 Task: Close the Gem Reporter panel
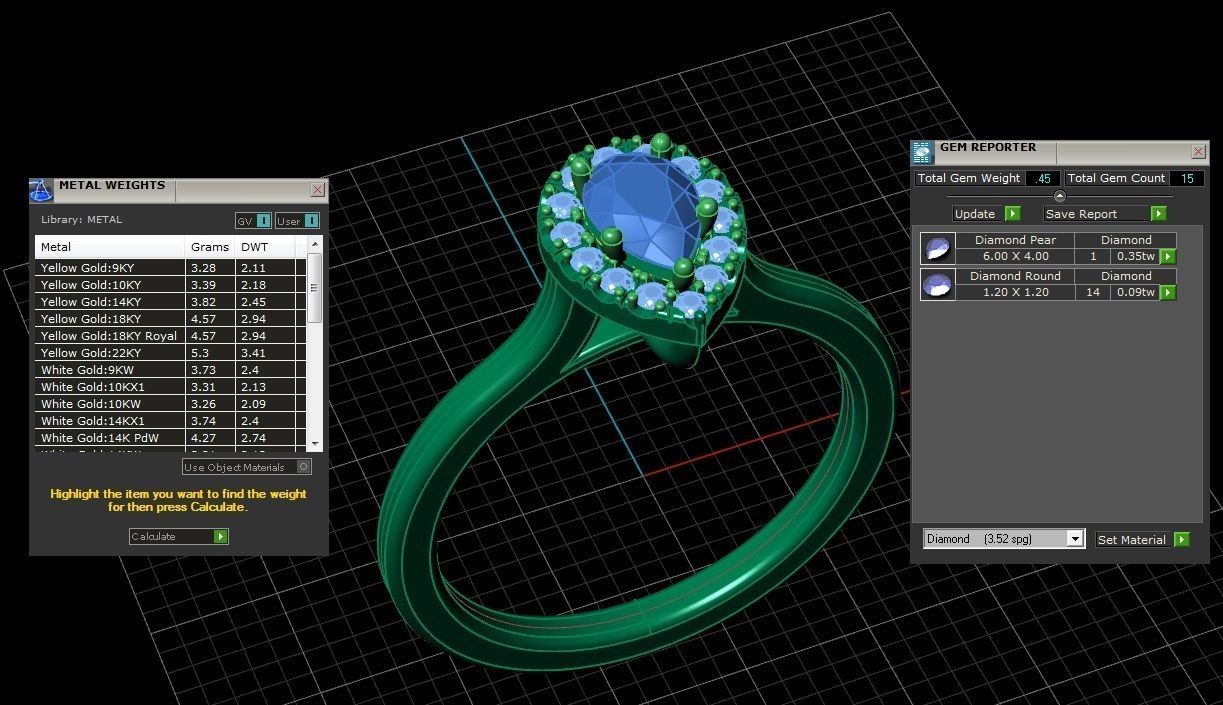[1199, 152]
